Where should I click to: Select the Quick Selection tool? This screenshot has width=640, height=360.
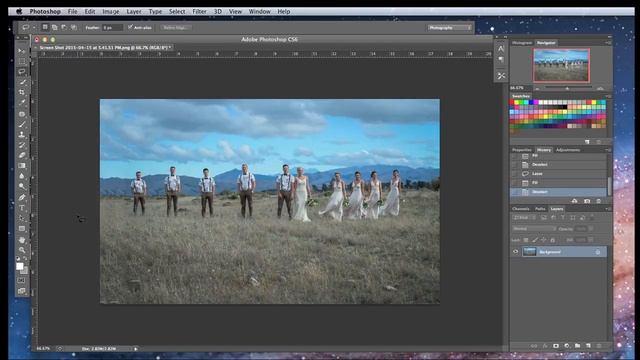pyautogui.click(x=22, y=82)
